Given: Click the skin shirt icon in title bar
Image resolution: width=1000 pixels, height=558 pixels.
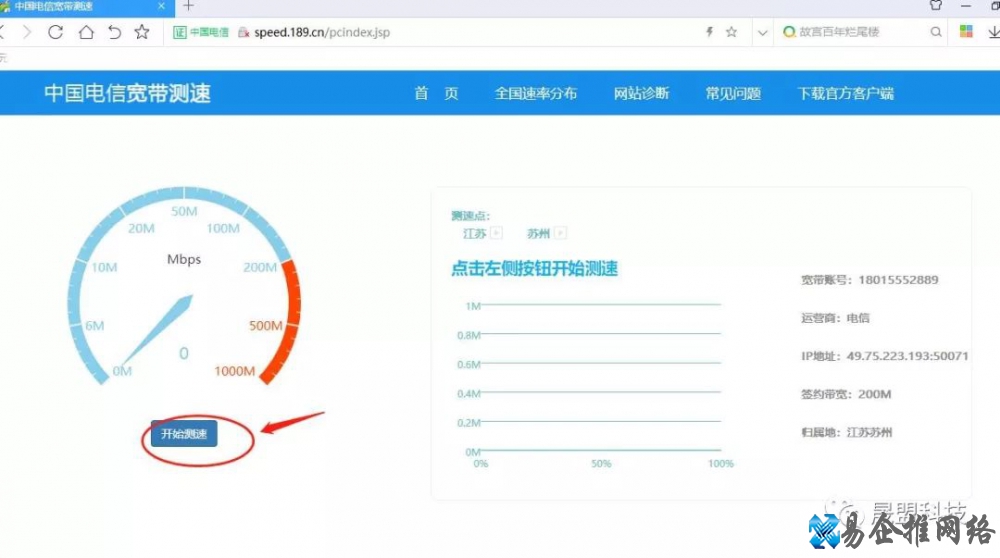Looking at the screenshot, I should click(936, 6).
